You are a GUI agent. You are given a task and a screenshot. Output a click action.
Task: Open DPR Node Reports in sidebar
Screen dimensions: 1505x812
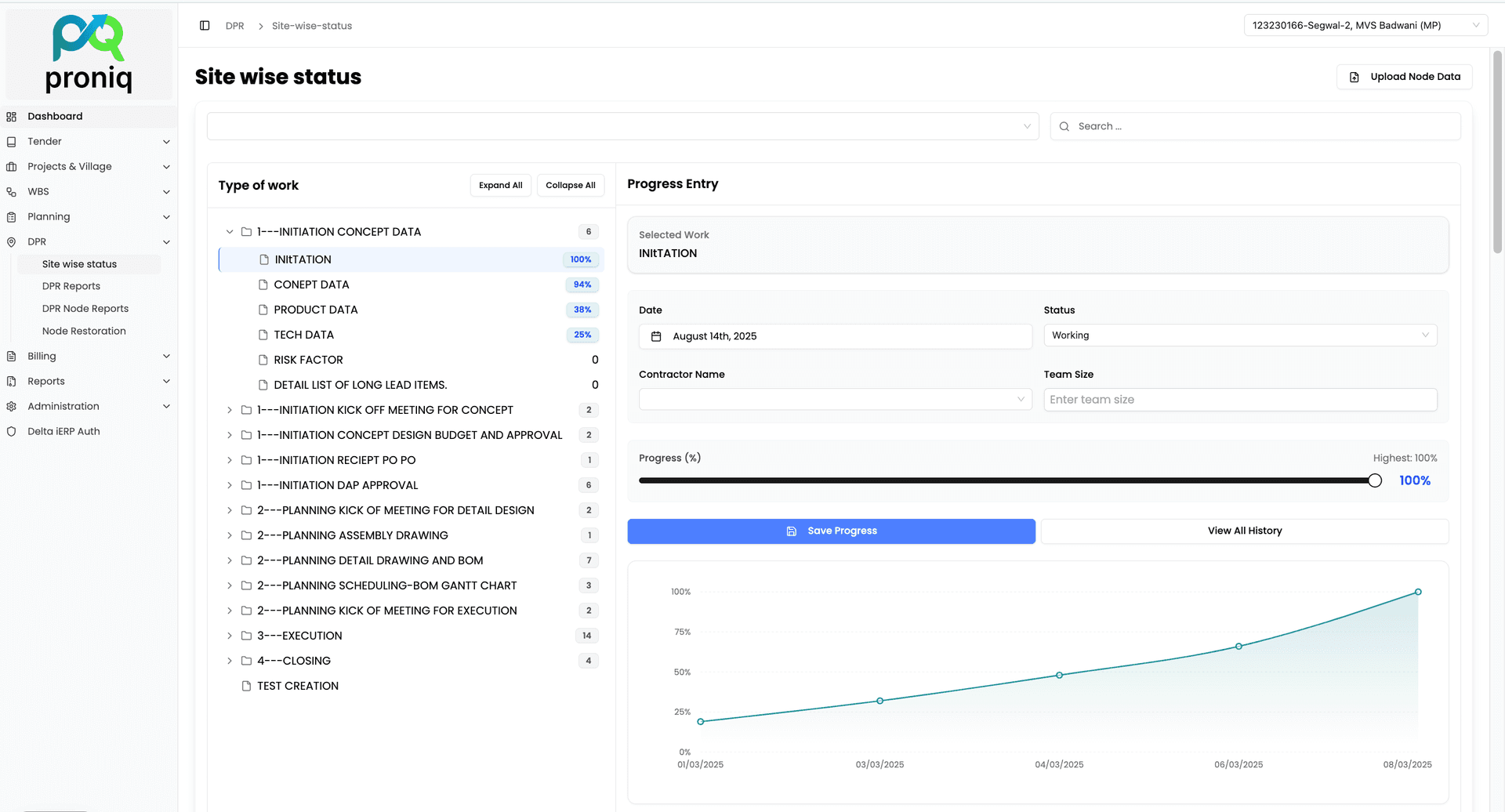point(85,309)
